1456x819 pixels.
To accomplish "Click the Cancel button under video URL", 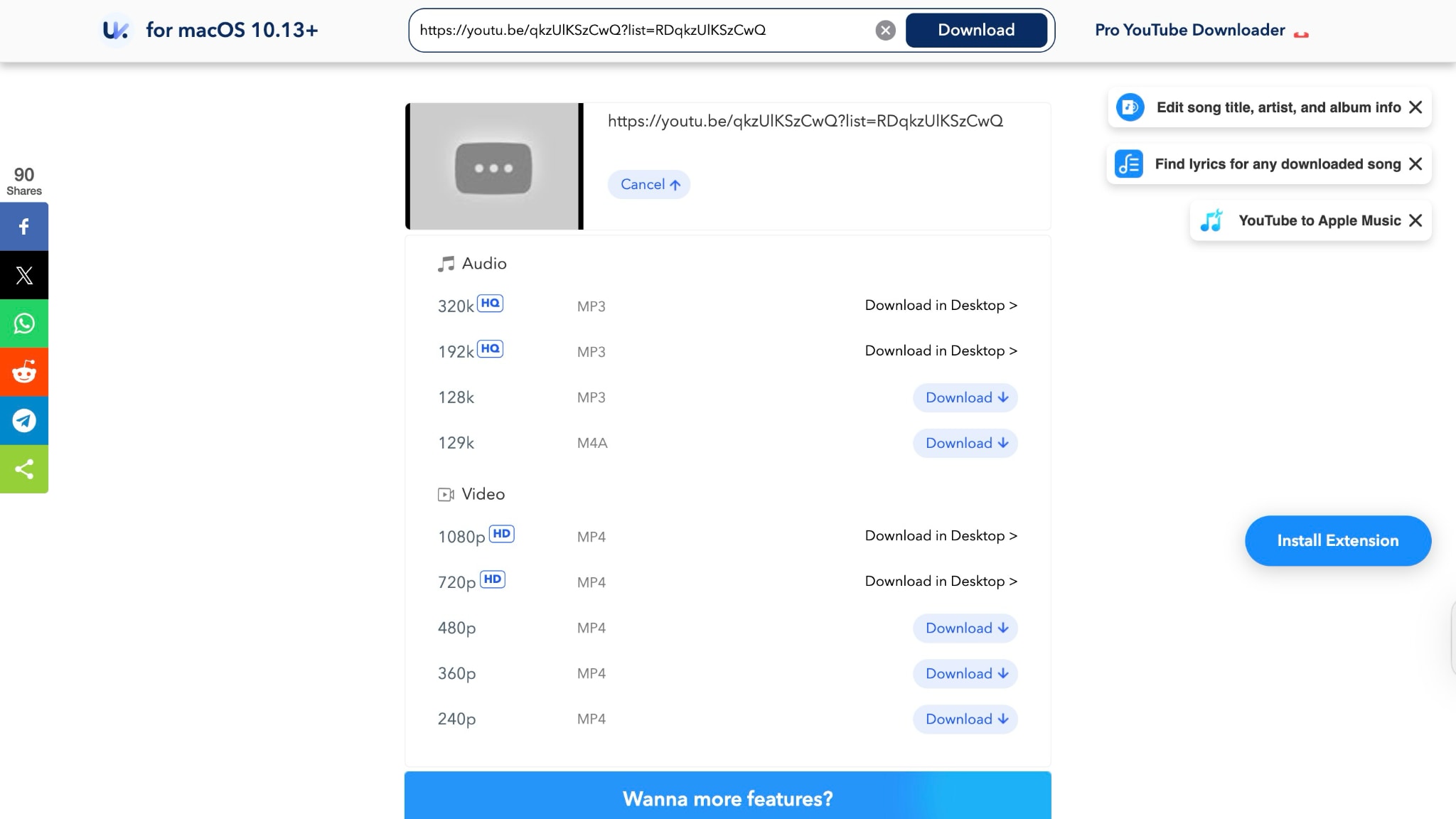I will 649,184.
